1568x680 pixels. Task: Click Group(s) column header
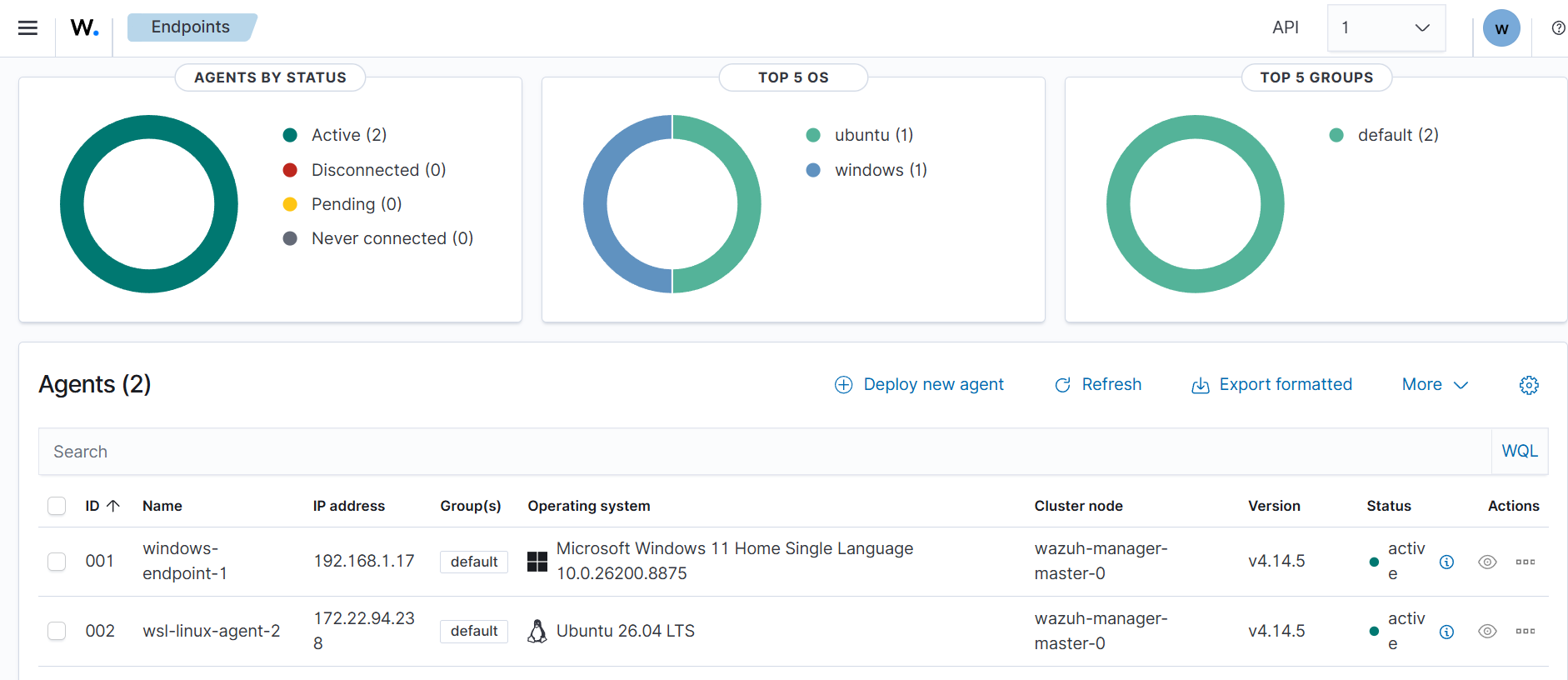tap(471, 506)
